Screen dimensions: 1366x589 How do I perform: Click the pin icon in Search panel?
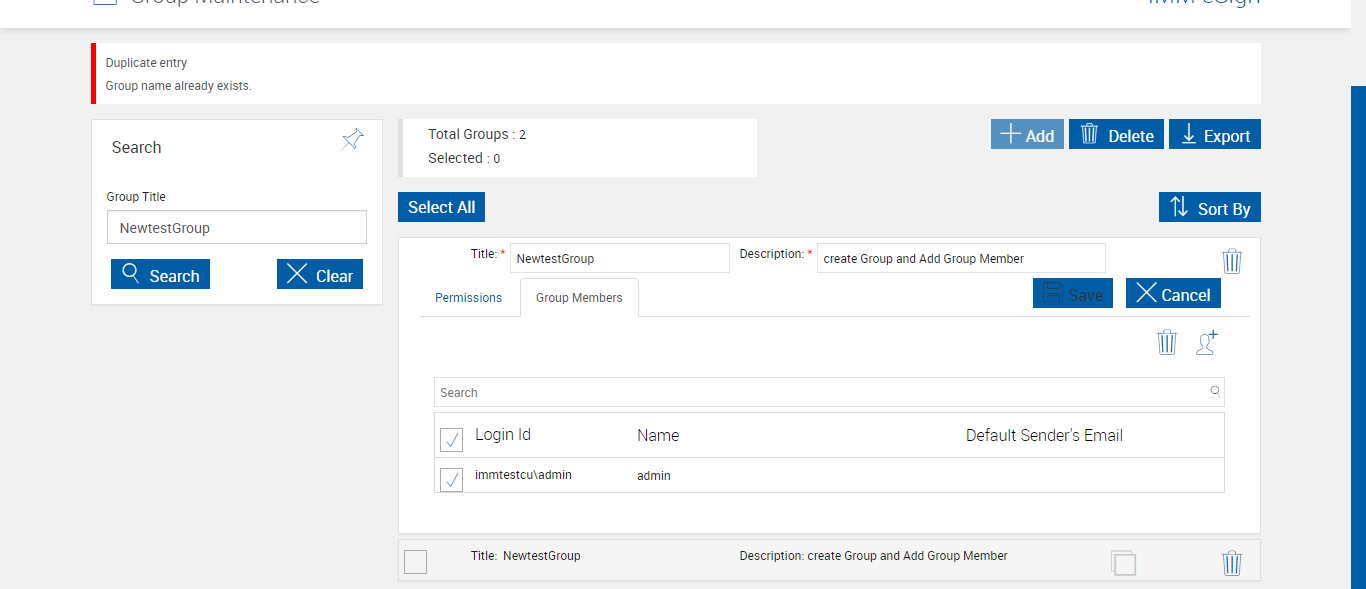tap(352, 139)
